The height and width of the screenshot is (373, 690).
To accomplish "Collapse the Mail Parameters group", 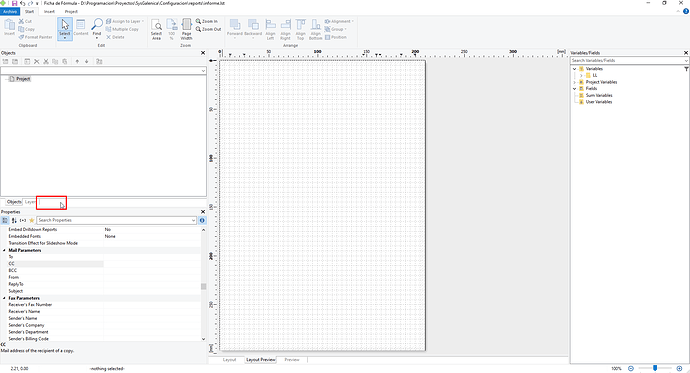I will coord(4,250).
